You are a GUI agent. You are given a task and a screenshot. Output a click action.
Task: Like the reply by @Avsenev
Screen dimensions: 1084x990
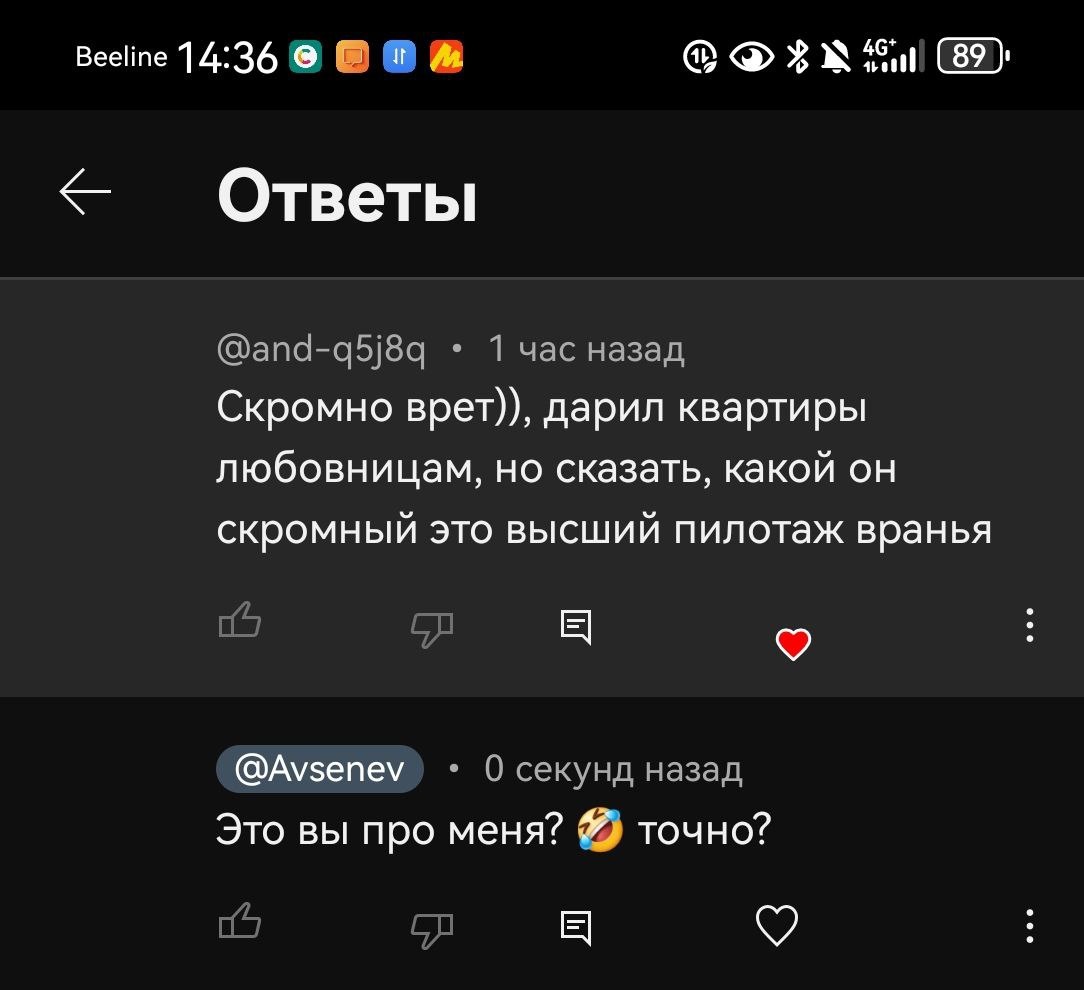point(239,920)
